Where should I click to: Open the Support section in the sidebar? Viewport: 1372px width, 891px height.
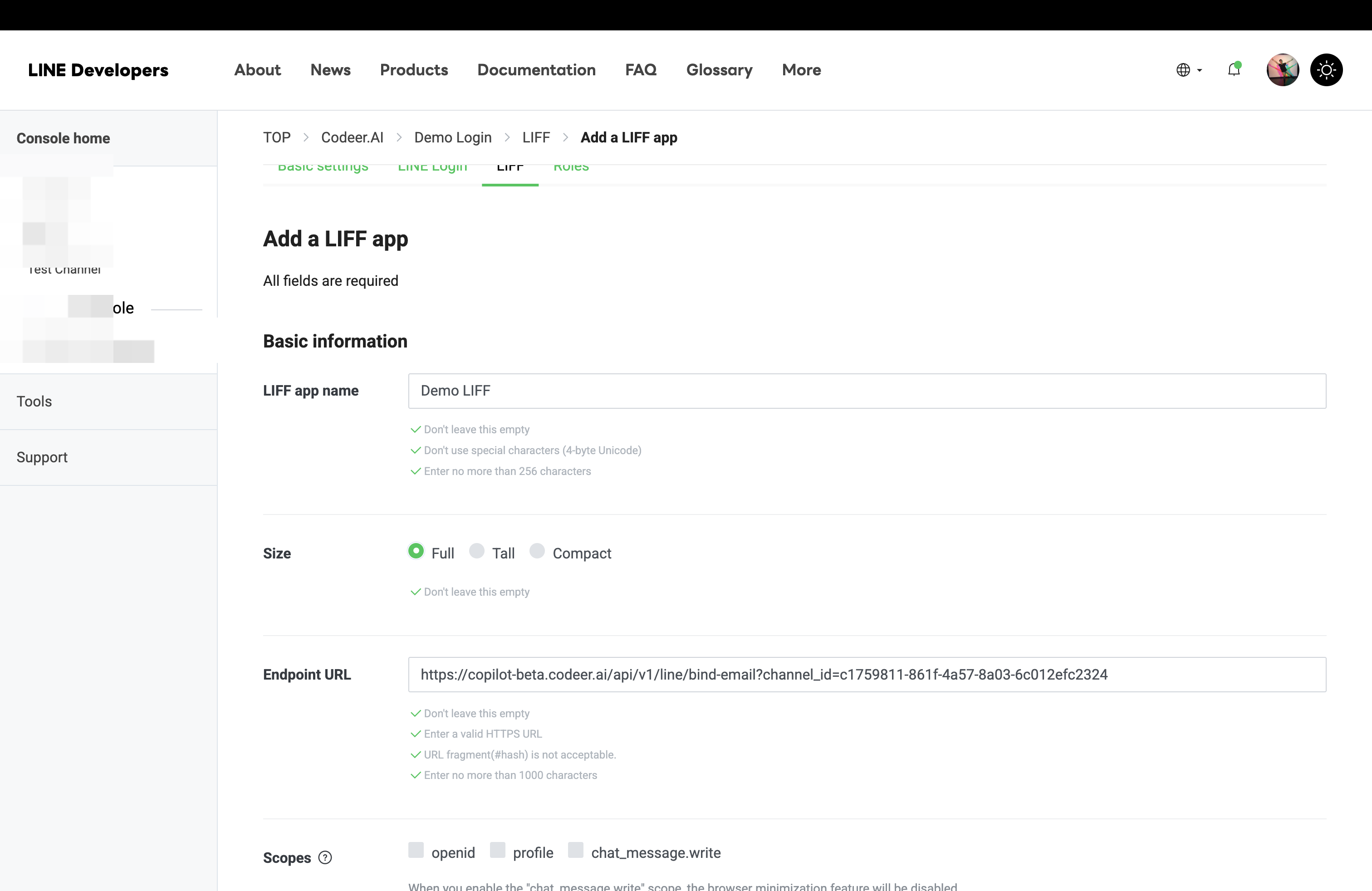(42, 457)
